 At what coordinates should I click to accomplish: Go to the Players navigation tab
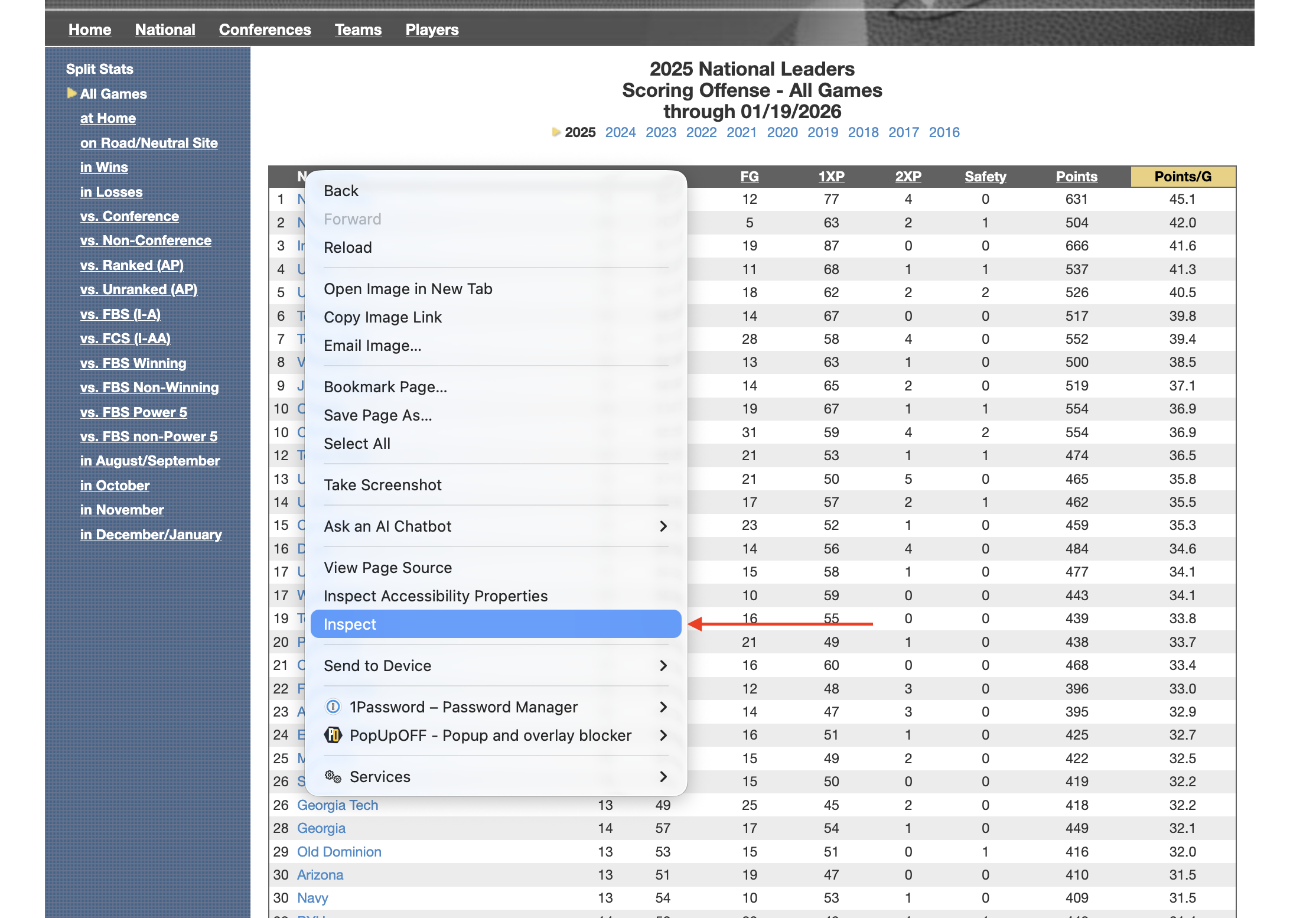click(x=432, y=30)
